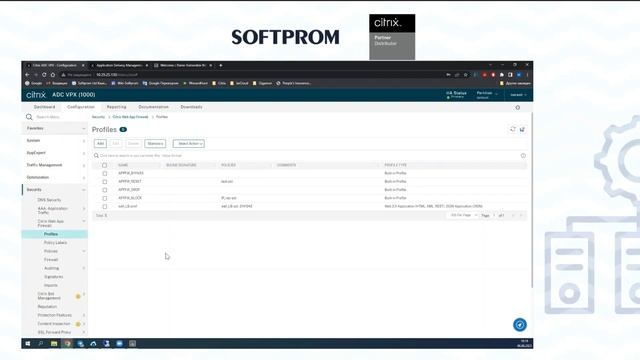Click the browser back arrow

point(27,75)
